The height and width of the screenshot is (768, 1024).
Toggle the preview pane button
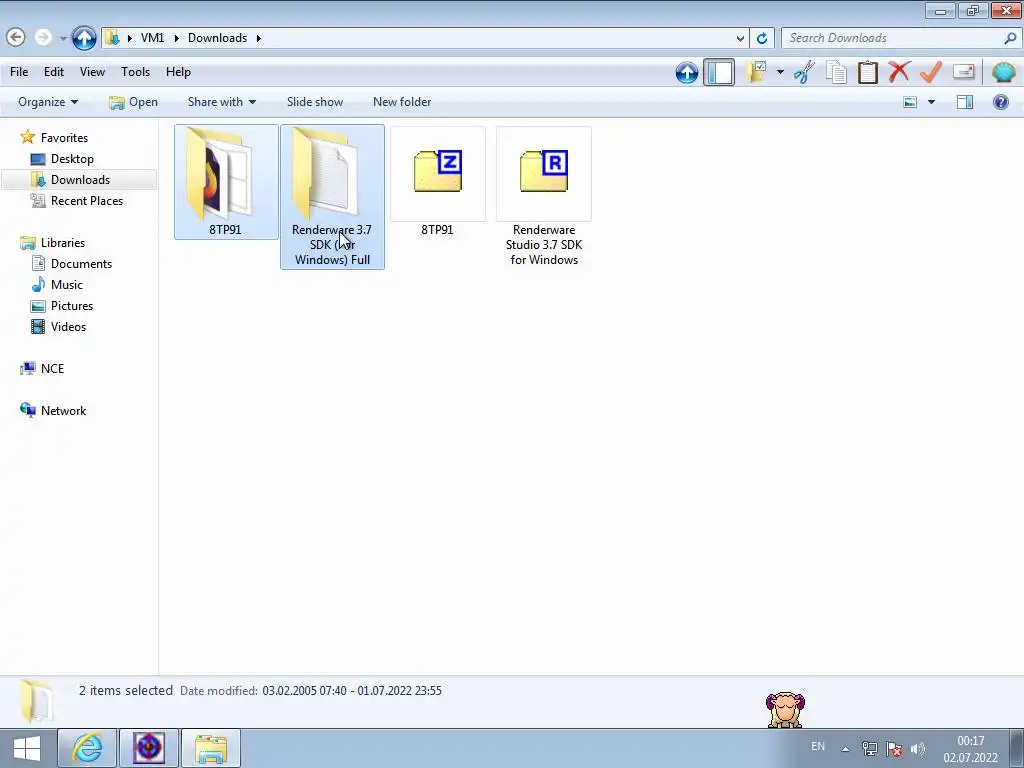(965, 102)
